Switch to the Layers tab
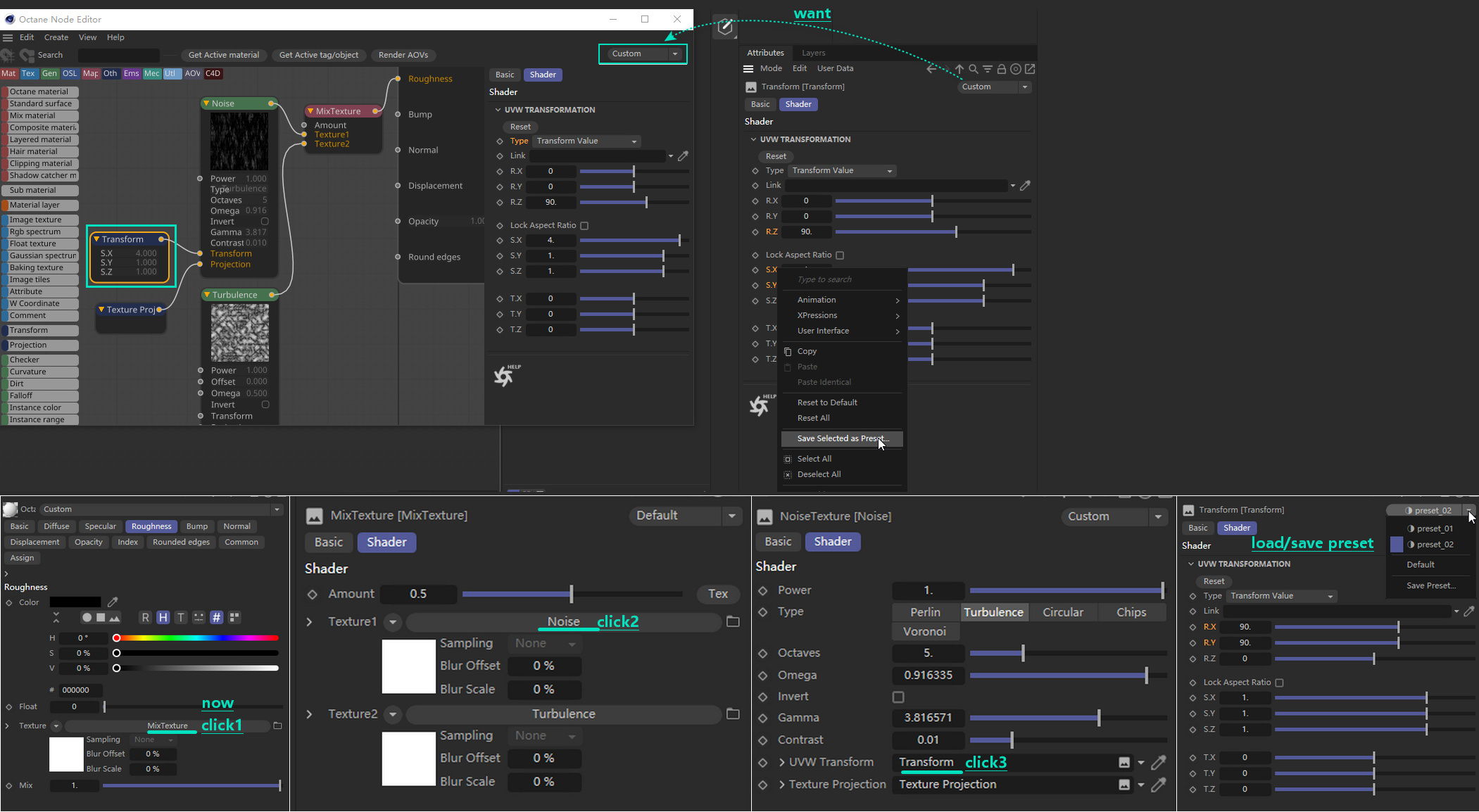The image size is (1479, 812). click(x=813, y=53)
